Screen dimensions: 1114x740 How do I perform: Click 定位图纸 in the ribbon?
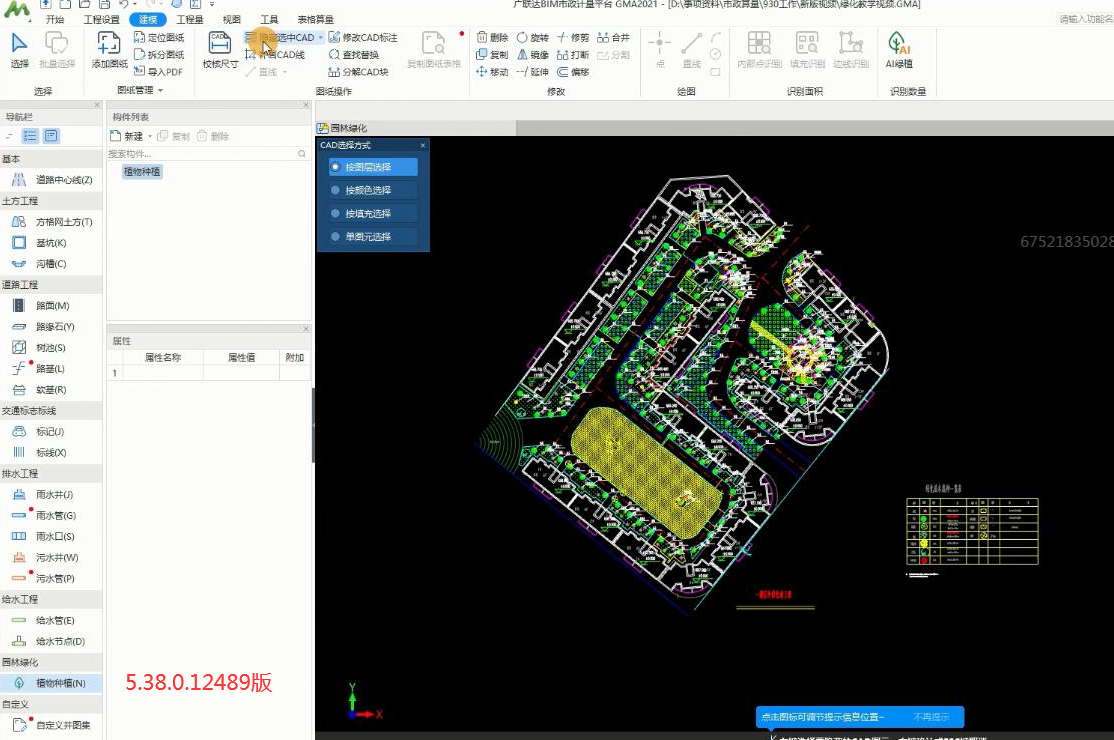tap(159, 38)
